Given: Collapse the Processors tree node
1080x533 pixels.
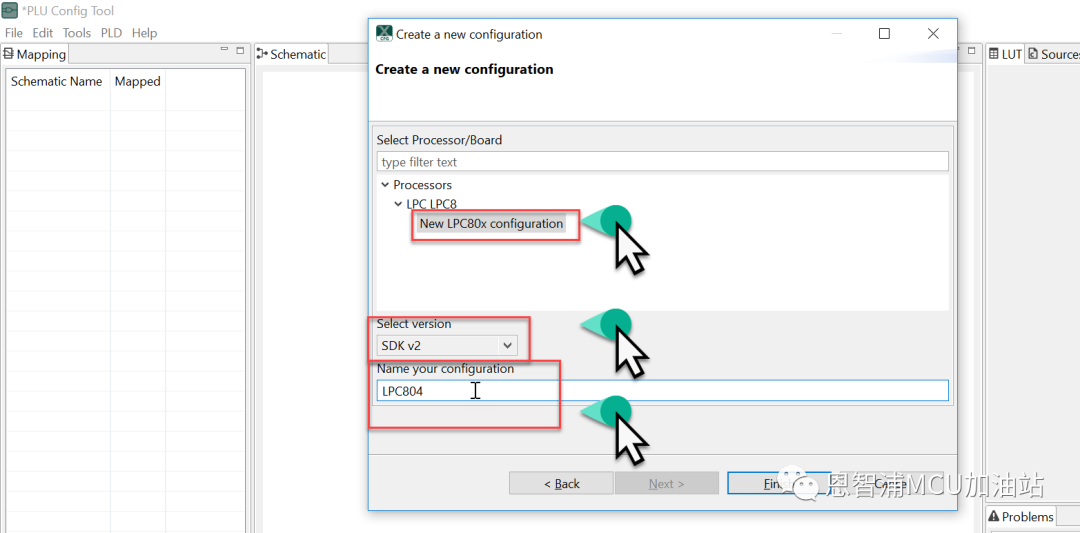Looking at the screenshot, I should (384, 185).
